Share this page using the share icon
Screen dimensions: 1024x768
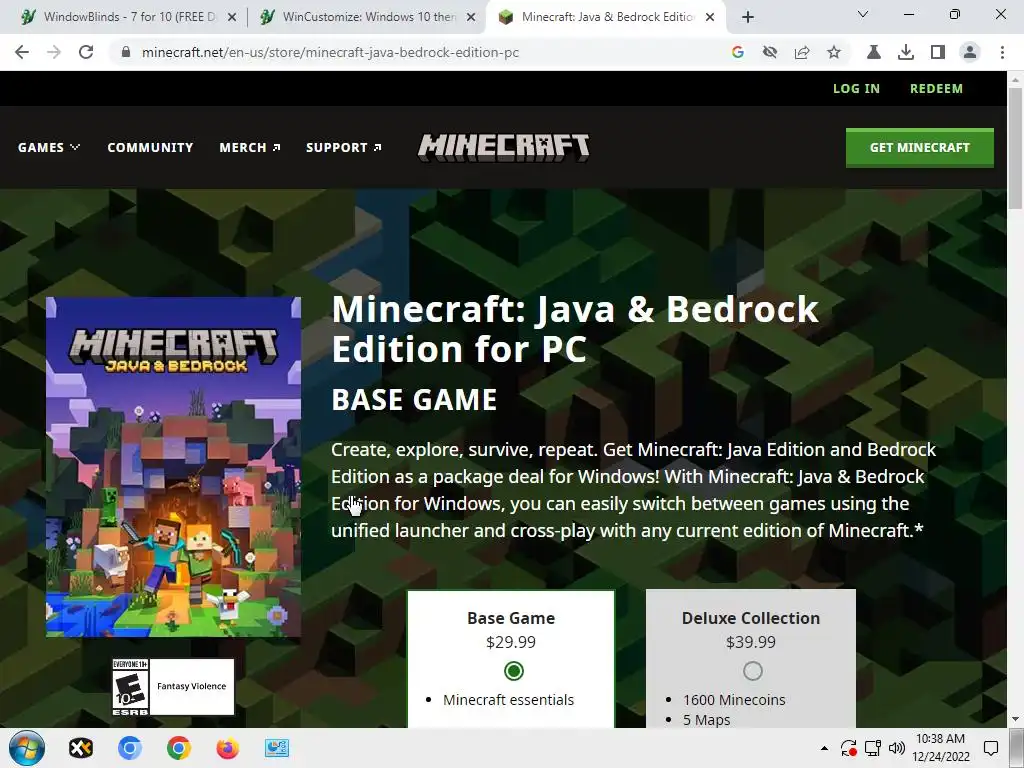click(x=802, y=52)
